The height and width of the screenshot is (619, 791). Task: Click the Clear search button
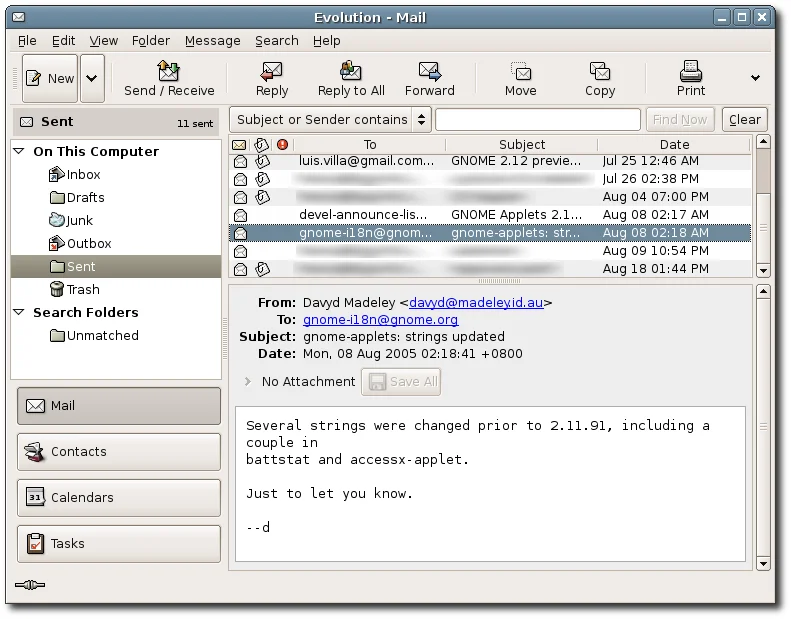pyautogui.click(x=745, y=120)
